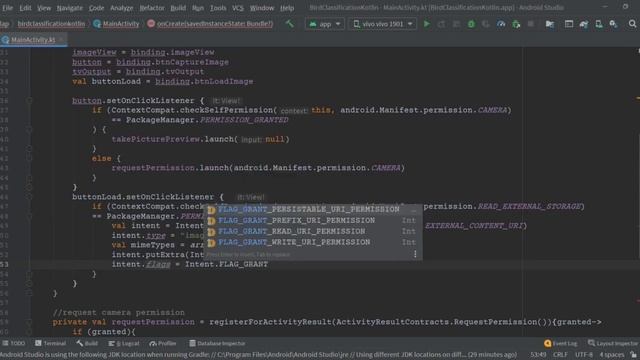Viewport: 640px width, 360px height.
Task: Select FLAG_GRANT_PERSISTABLE_URI_PERMISSION suggestion
Action: pyautogui.click(x=313, y=209)
